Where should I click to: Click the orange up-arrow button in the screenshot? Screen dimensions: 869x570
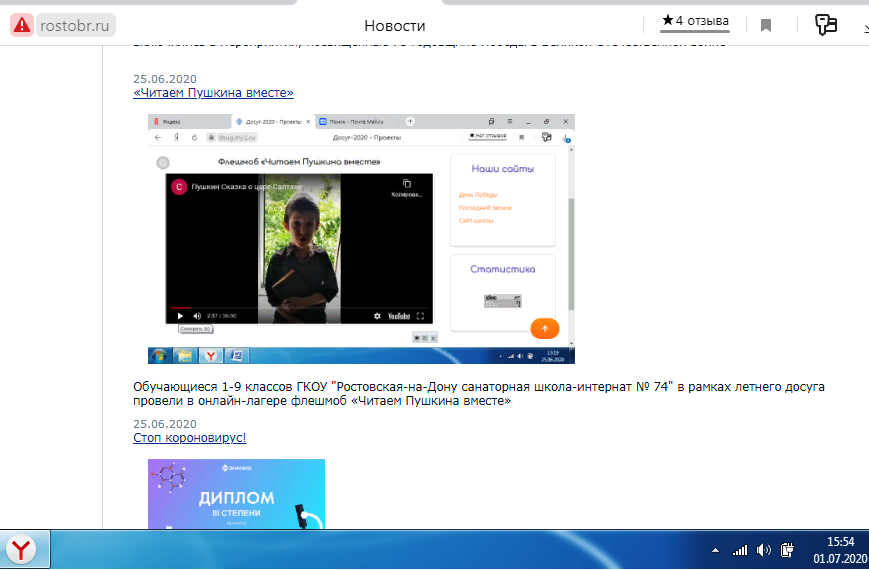point(544,327)
